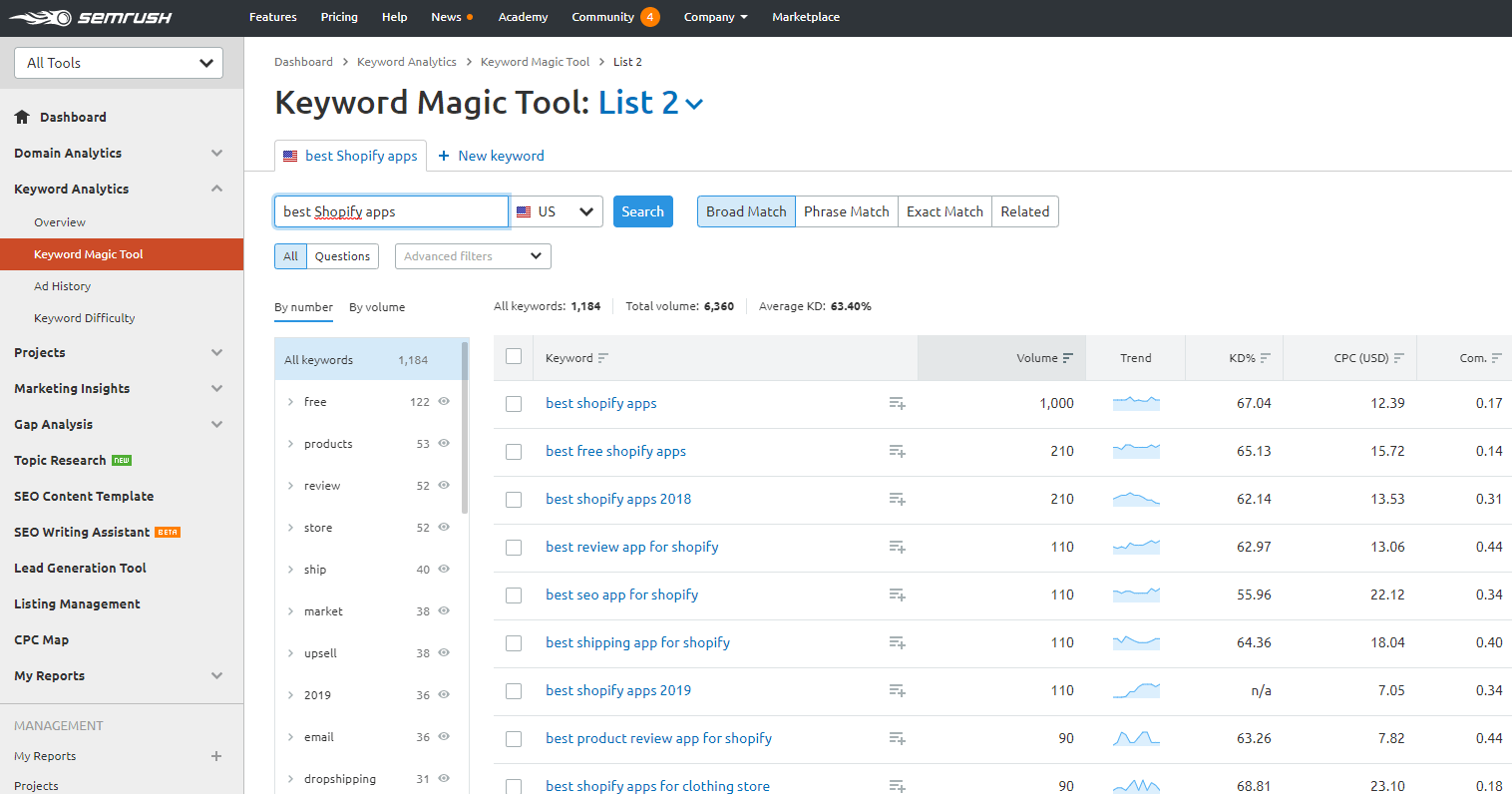Switch to Exact Match
The image size is (1512, 794).
945,211
